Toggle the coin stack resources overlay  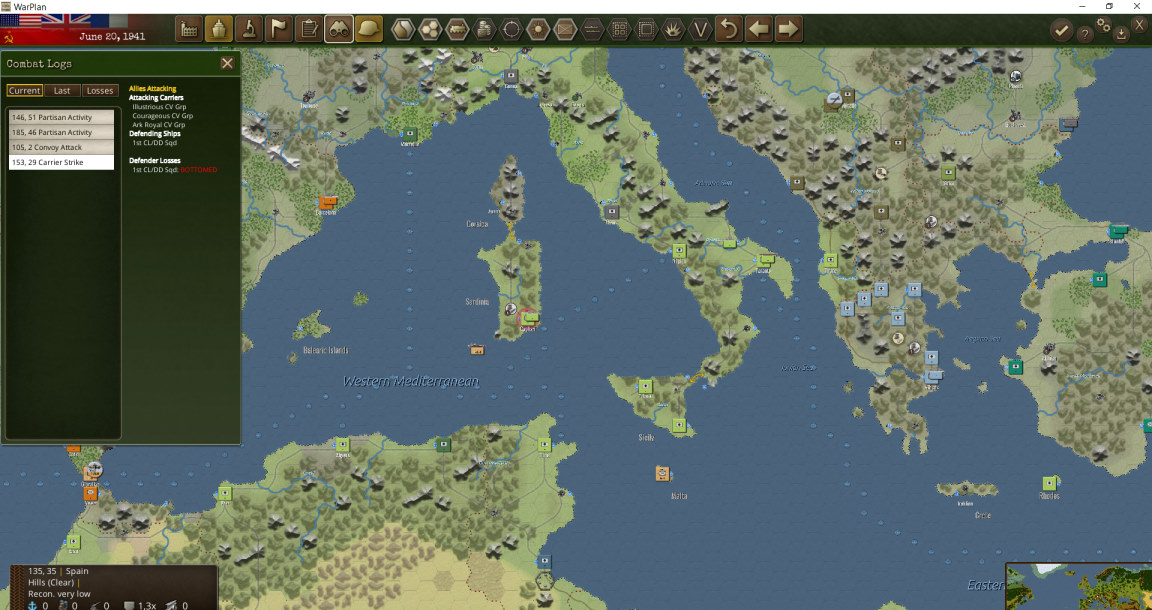(484, 29)
